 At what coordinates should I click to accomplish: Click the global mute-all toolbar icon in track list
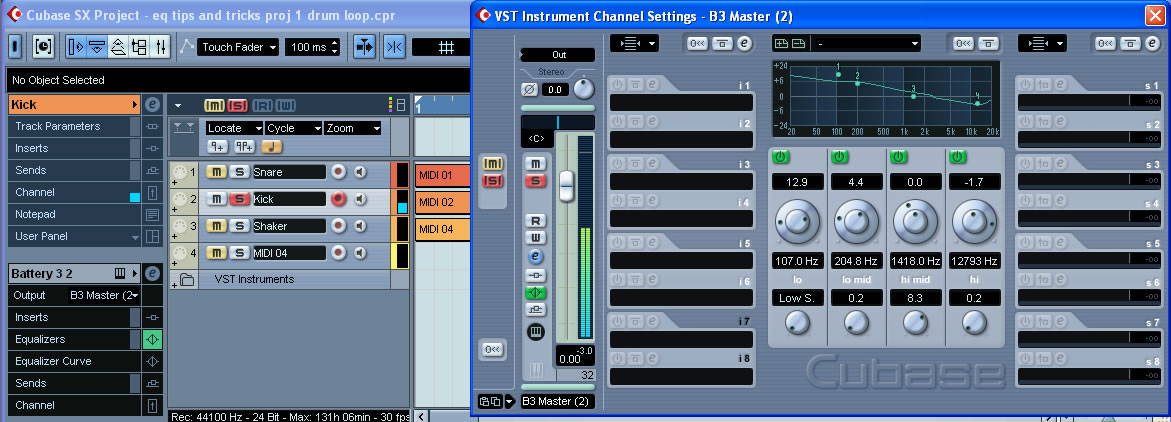(214, 105)
